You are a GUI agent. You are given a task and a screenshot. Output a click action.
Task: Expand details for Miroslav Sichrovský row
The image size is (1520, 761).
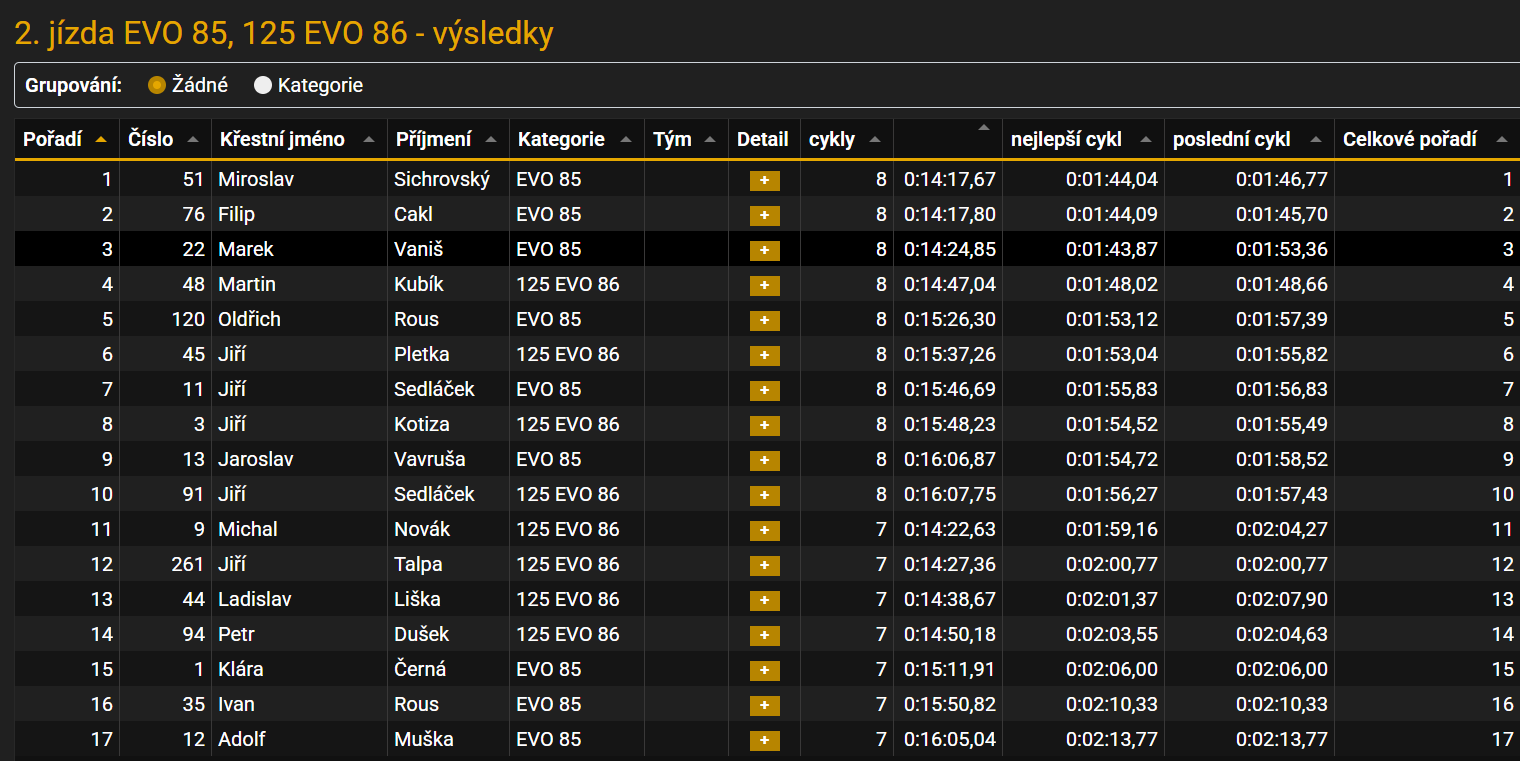tap(764, 180)
